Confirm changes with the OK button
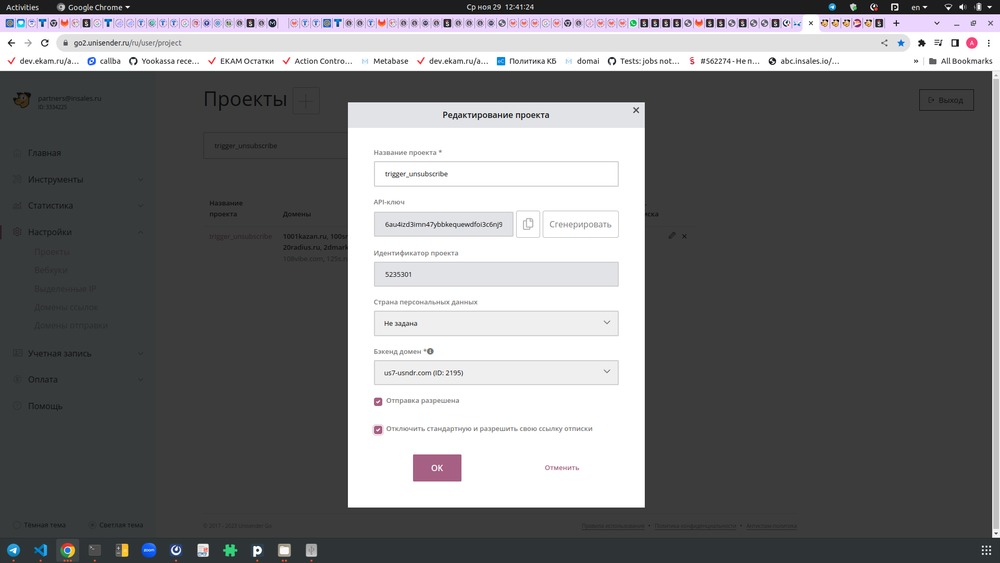This screenshot has width=1000, height=563. [x=437, y=468]
